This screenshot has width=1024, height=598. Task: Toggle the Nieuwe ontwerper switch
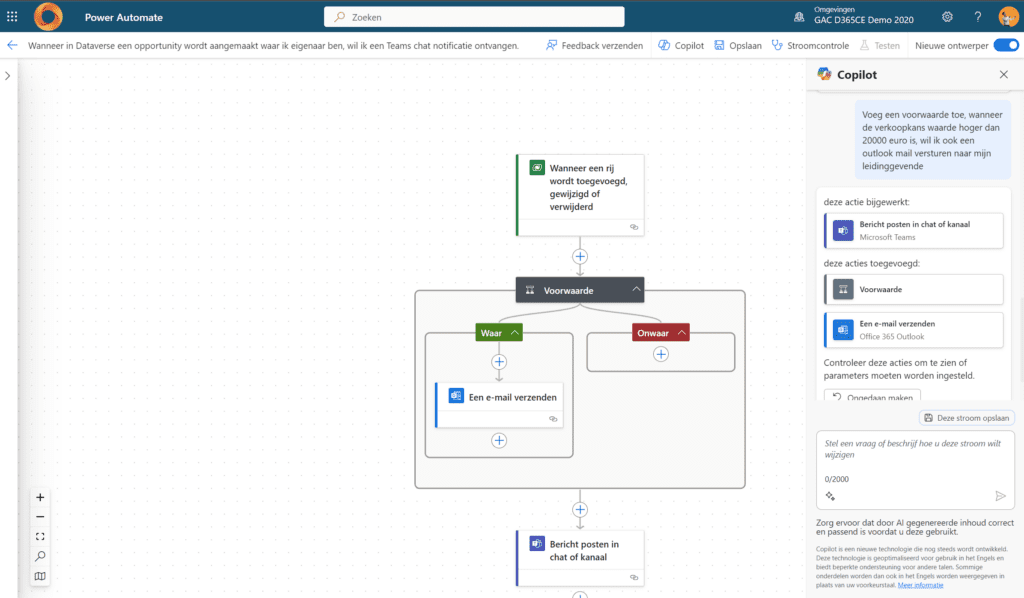pyautogui.click(x=1006, y=45)
